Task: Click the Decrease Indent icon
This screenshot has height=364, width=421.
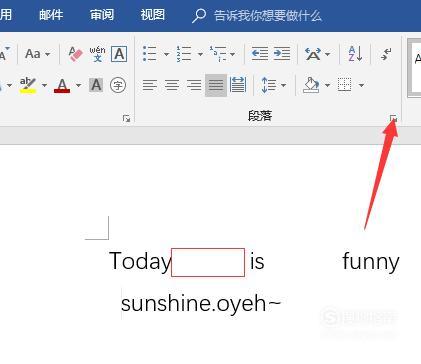Action: [x=260, y=54]
